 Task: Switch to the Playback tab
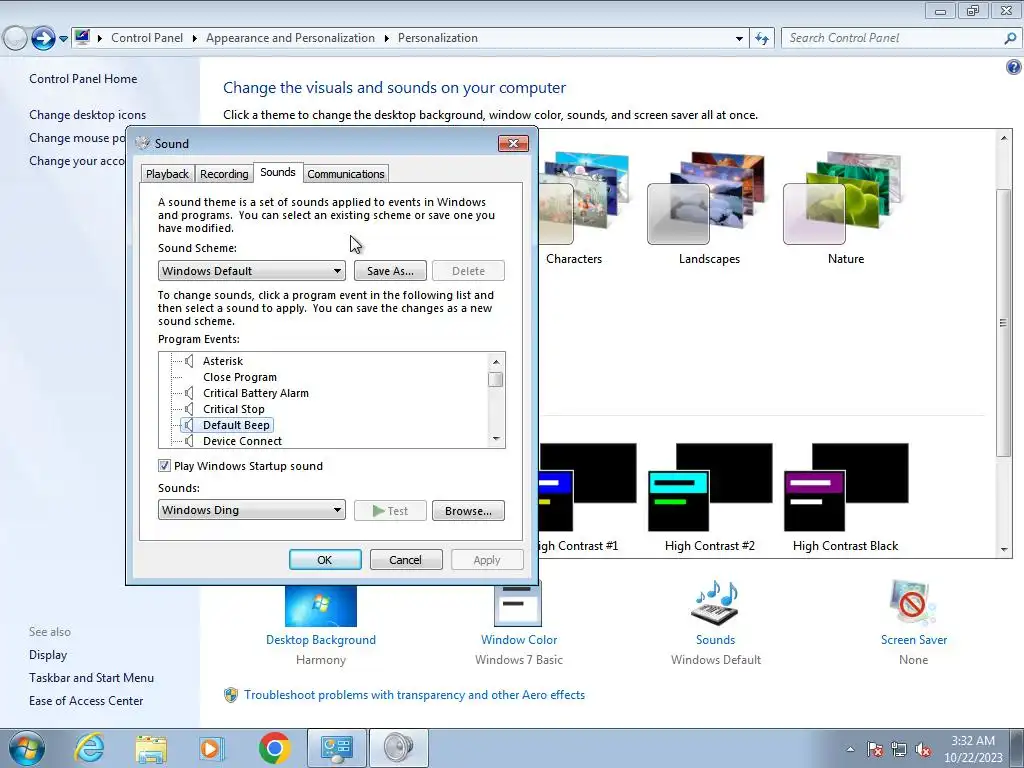[167, 174]
